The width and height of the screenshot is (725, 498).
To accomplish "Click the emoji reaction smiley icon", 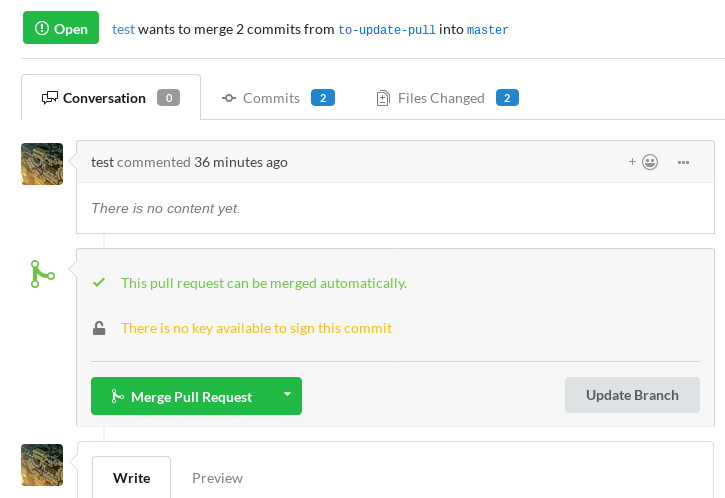I will point(650,162).
